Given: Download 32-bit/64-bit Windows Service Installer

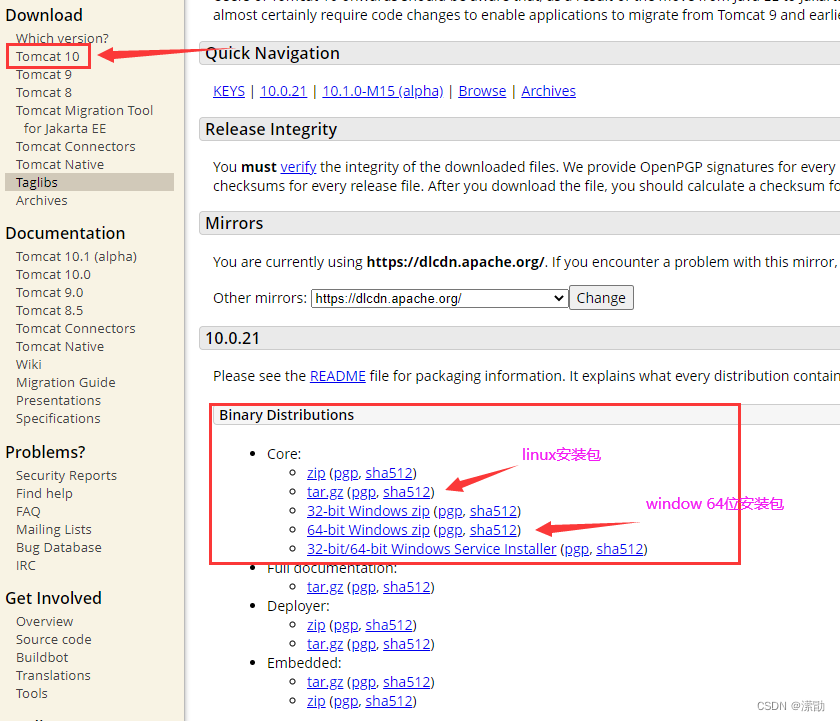Looking at the screenshot, I should coord(432,549).
